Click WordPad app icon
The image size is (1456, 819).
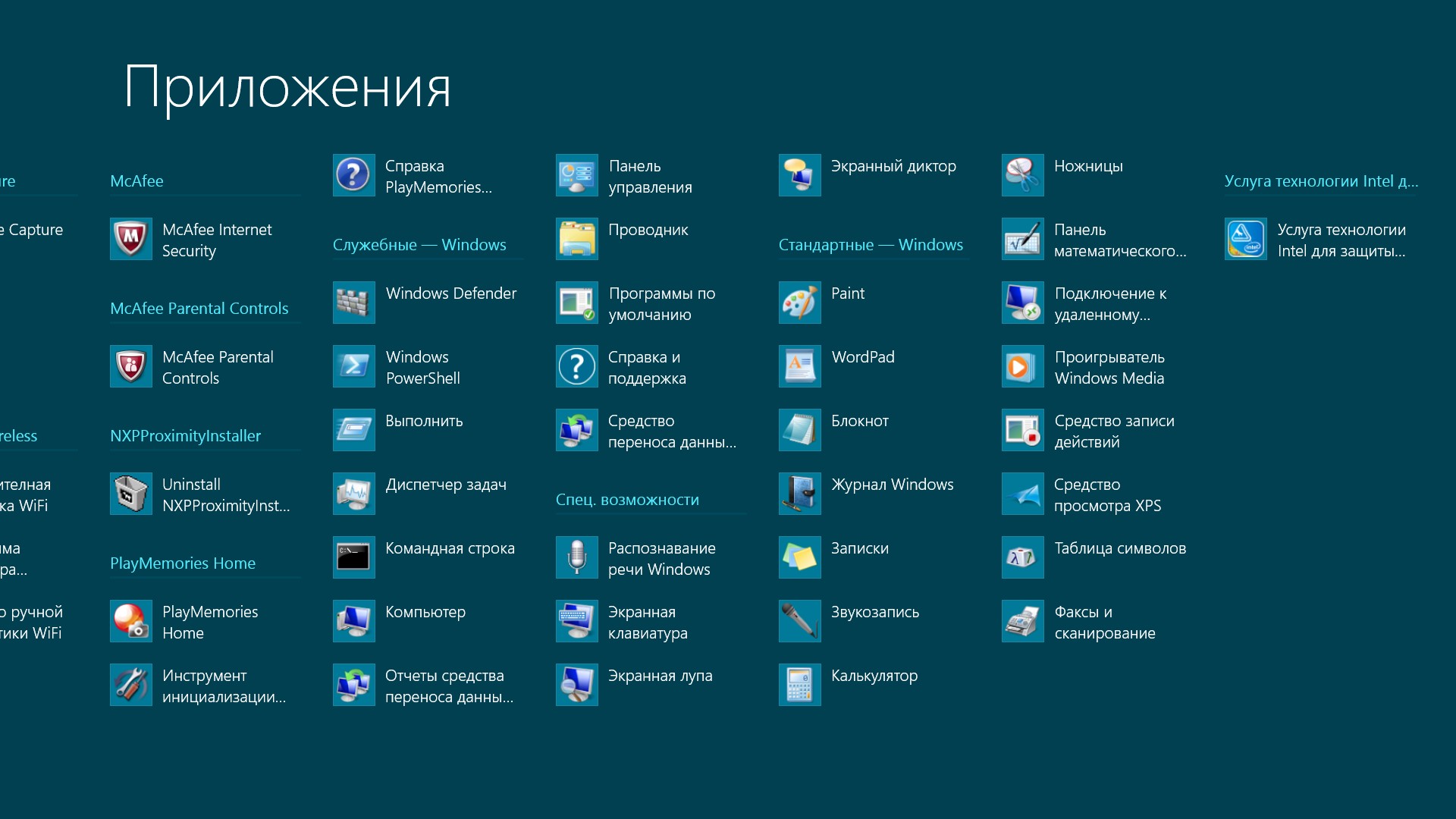799,366
